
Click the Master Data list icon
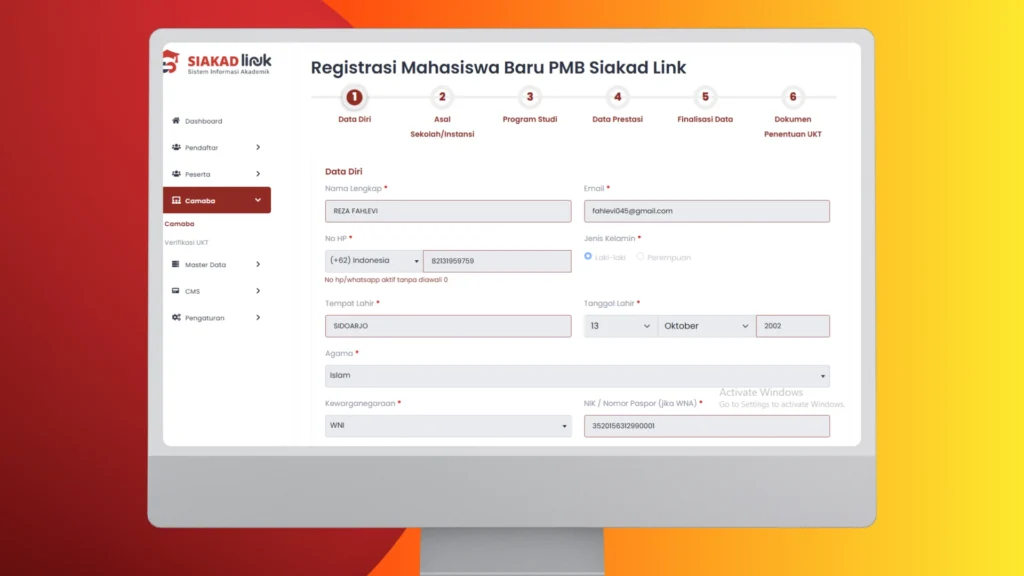176,264
